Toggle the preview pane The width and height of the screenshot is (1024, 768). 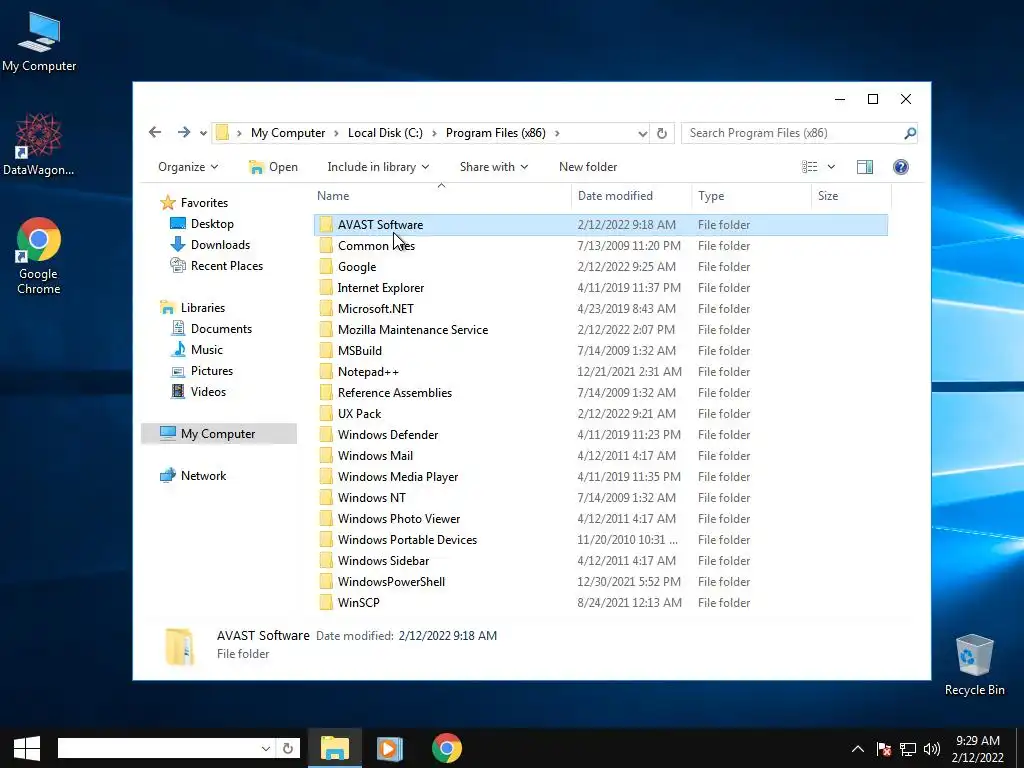(865, 167)
